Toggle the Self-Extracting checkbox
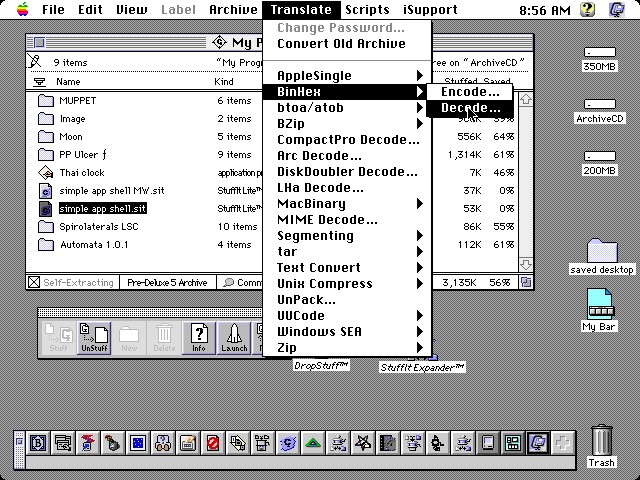 click(x=35, y=283)
